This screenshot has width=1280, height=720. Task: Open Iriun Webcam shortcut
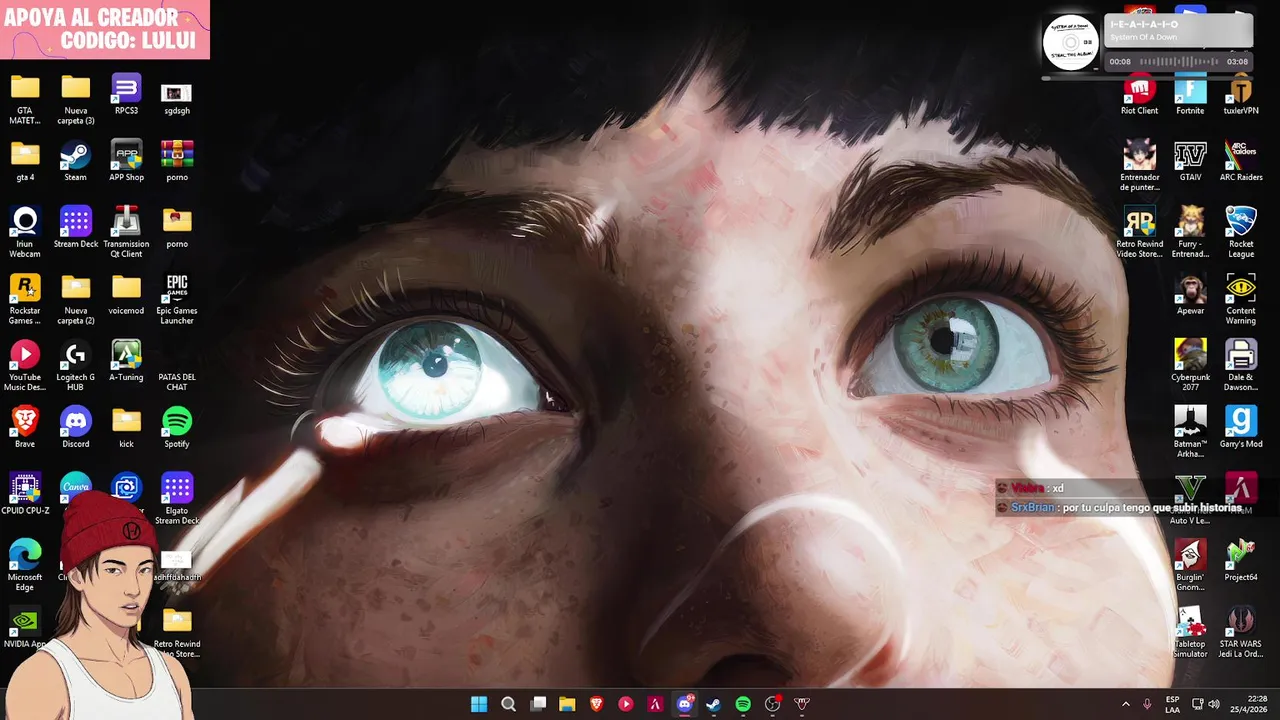tap(25, 233)
